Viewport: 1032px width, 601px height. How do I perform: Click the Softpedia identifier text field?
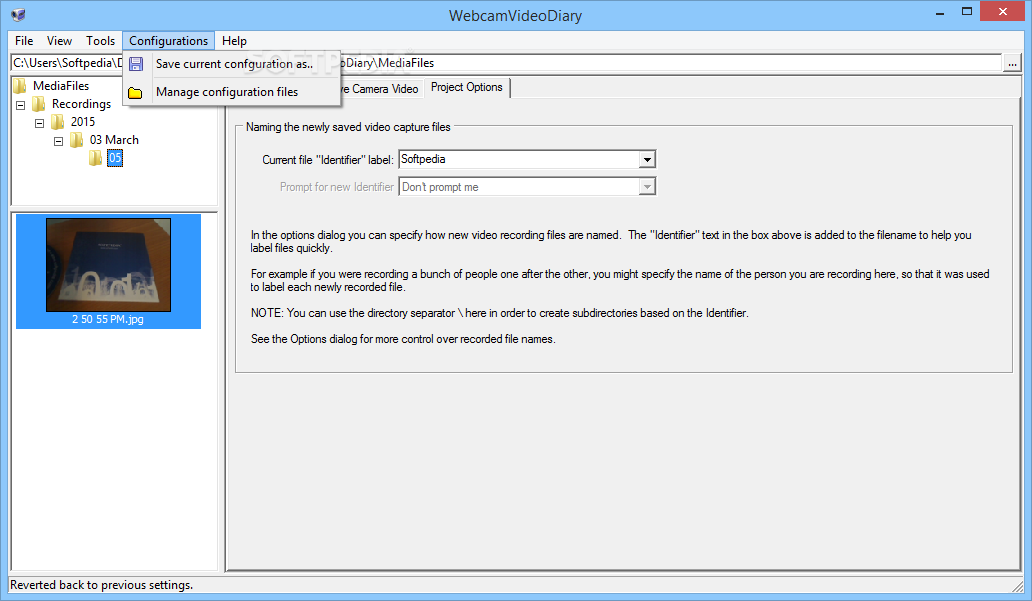point(519,159)
